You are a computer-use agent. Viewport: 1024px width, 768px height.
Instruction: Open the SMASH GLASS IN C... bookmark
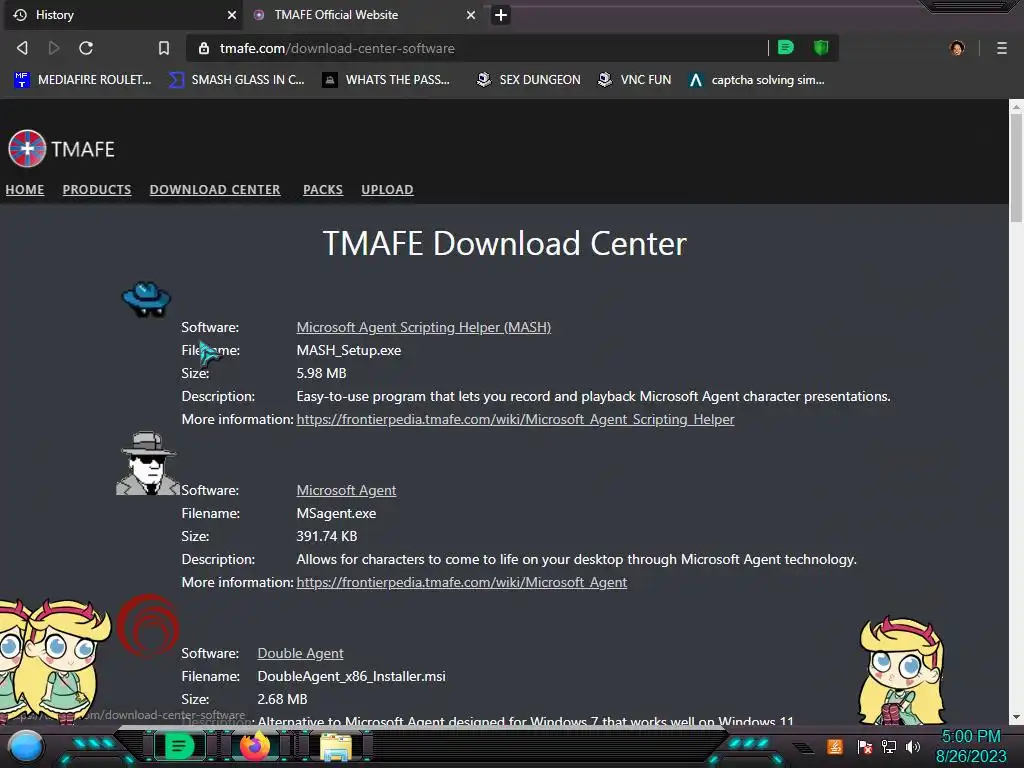pos(236,80)
